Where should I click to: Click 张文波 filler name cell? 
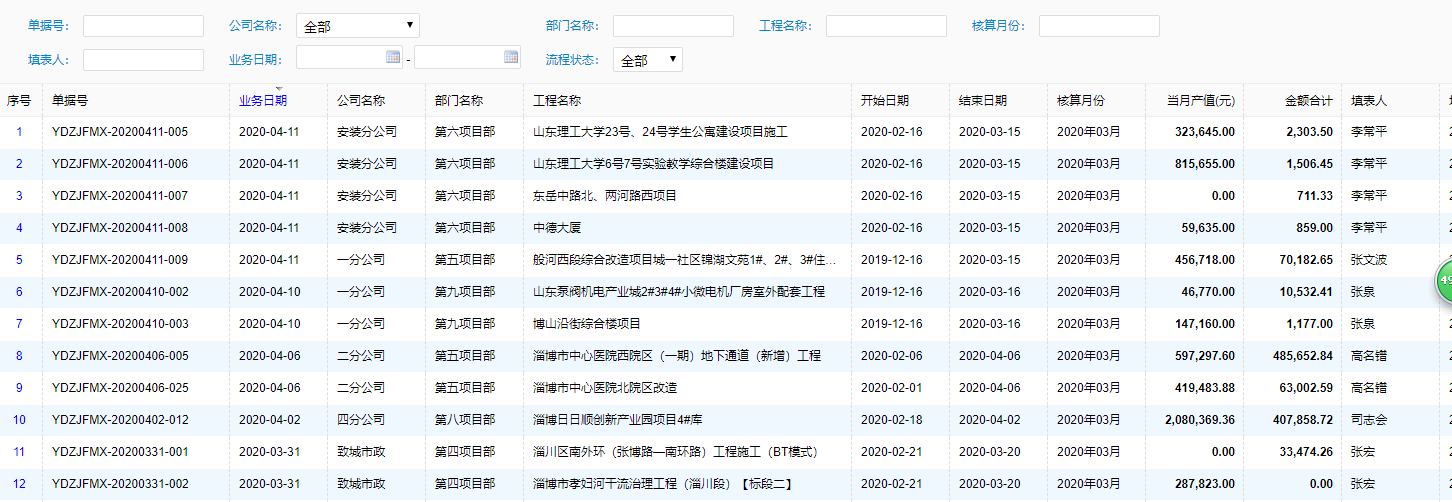point(1369,260)
